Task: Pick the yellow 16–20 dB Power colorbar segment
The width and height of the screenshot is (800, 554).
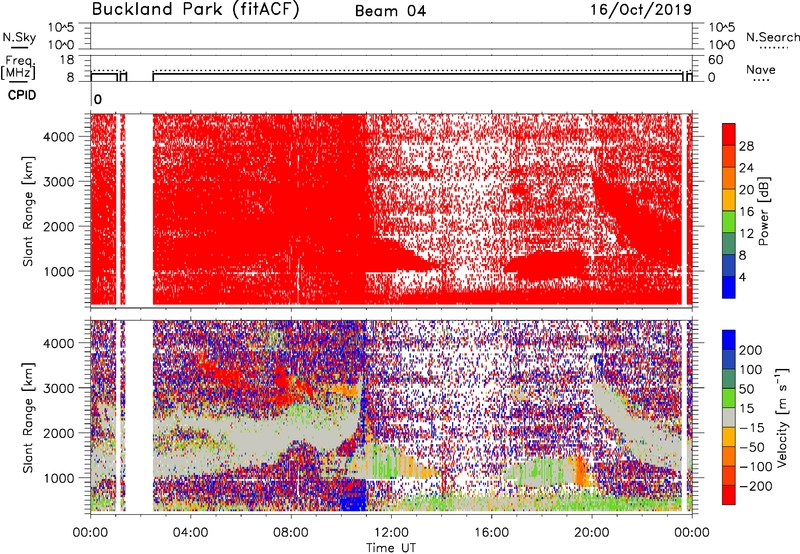Action: tap(729, 199)
